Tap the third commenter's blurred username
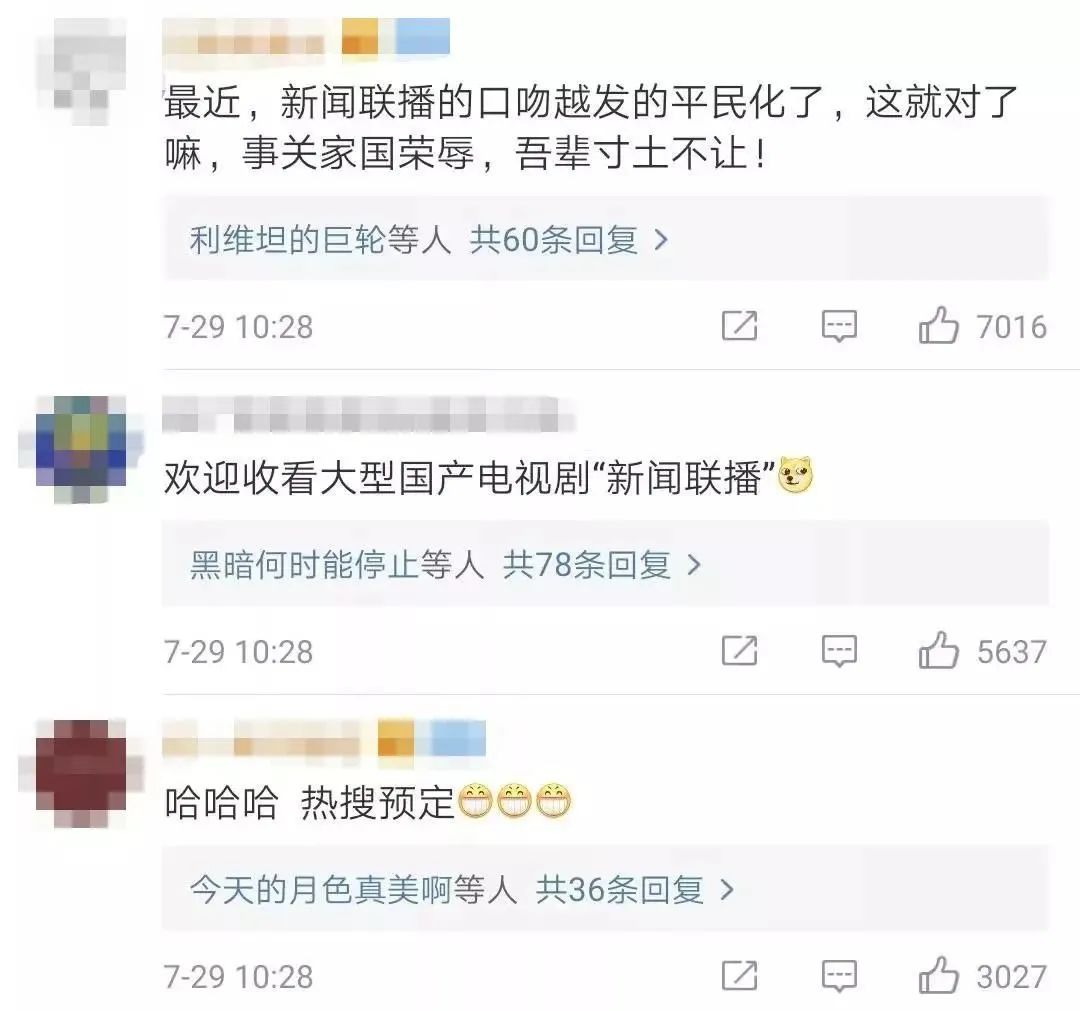The height and width of the screenshot is (1011, 1080). [x=262, y=742]
